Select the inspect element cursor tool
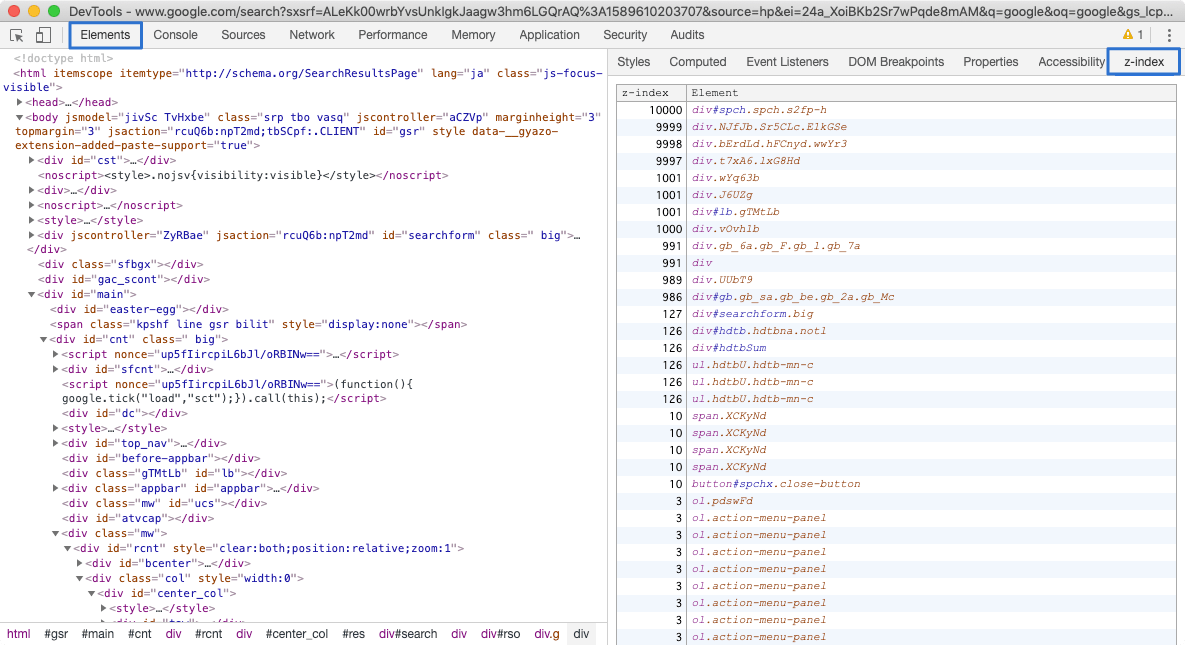1185x645 pixels. [16, 34]
